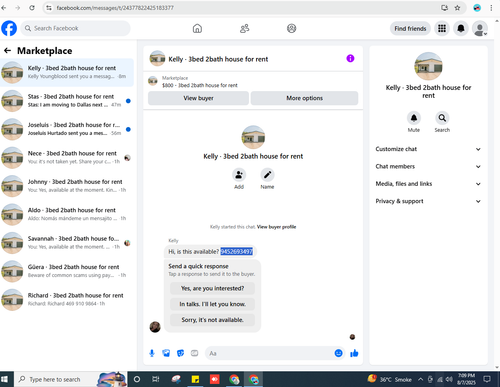The width and height of the screenshot is (500, 387).
Task: Click the browser address bar URL
Action: 115,8
